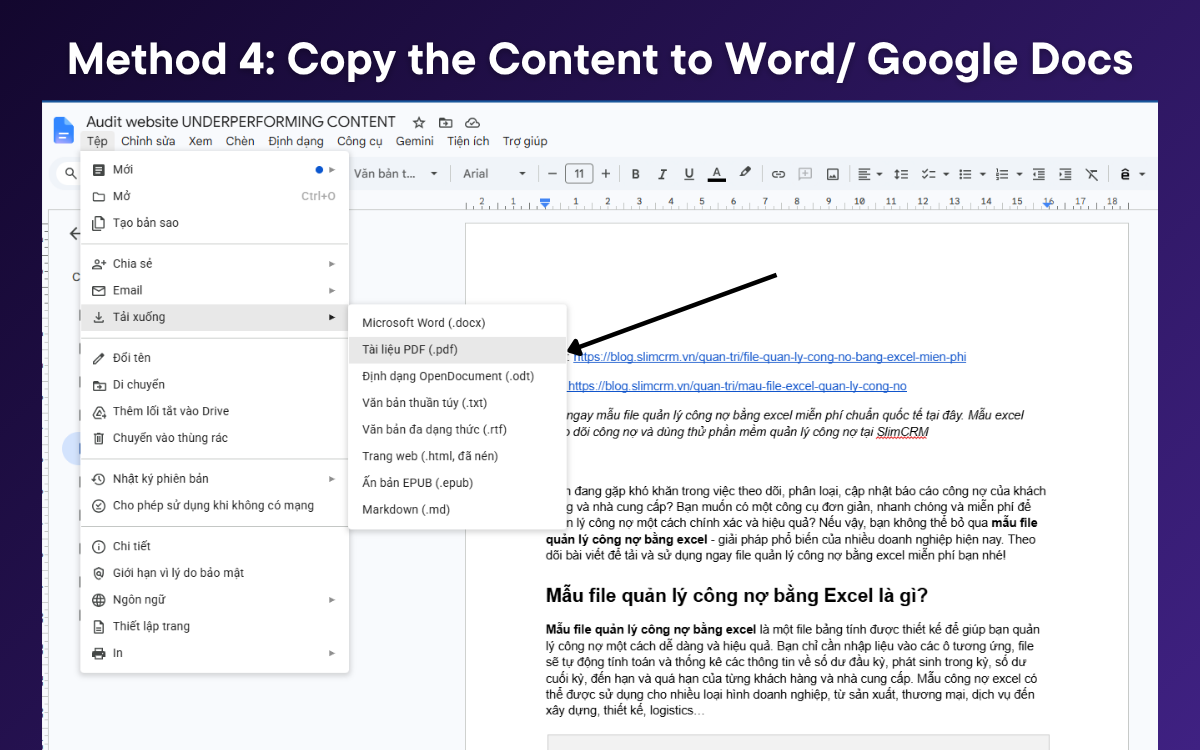Open the Công cụ menu

(x=360, y=141)
